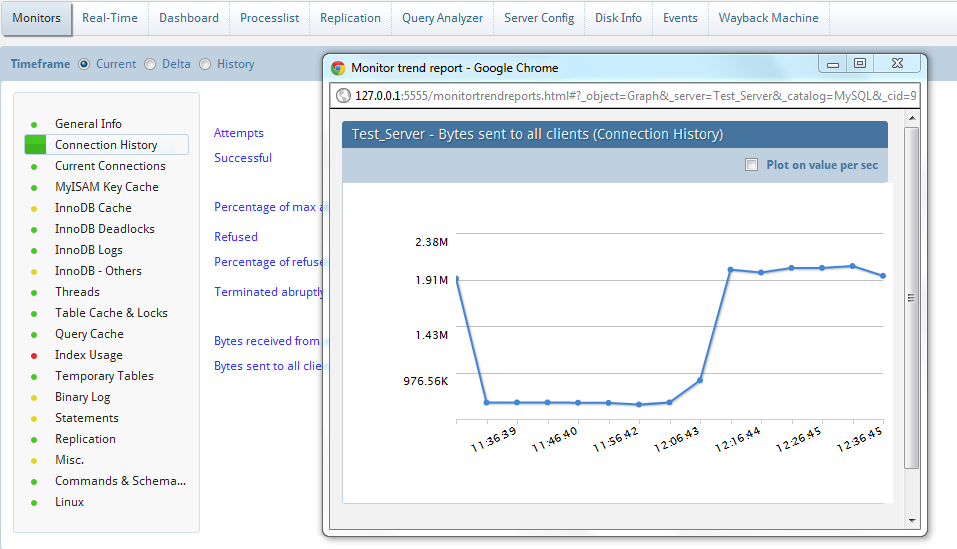Screen dimensions: 957x549
Task: Open Misc. monitor group
Action: pos(70,460)
